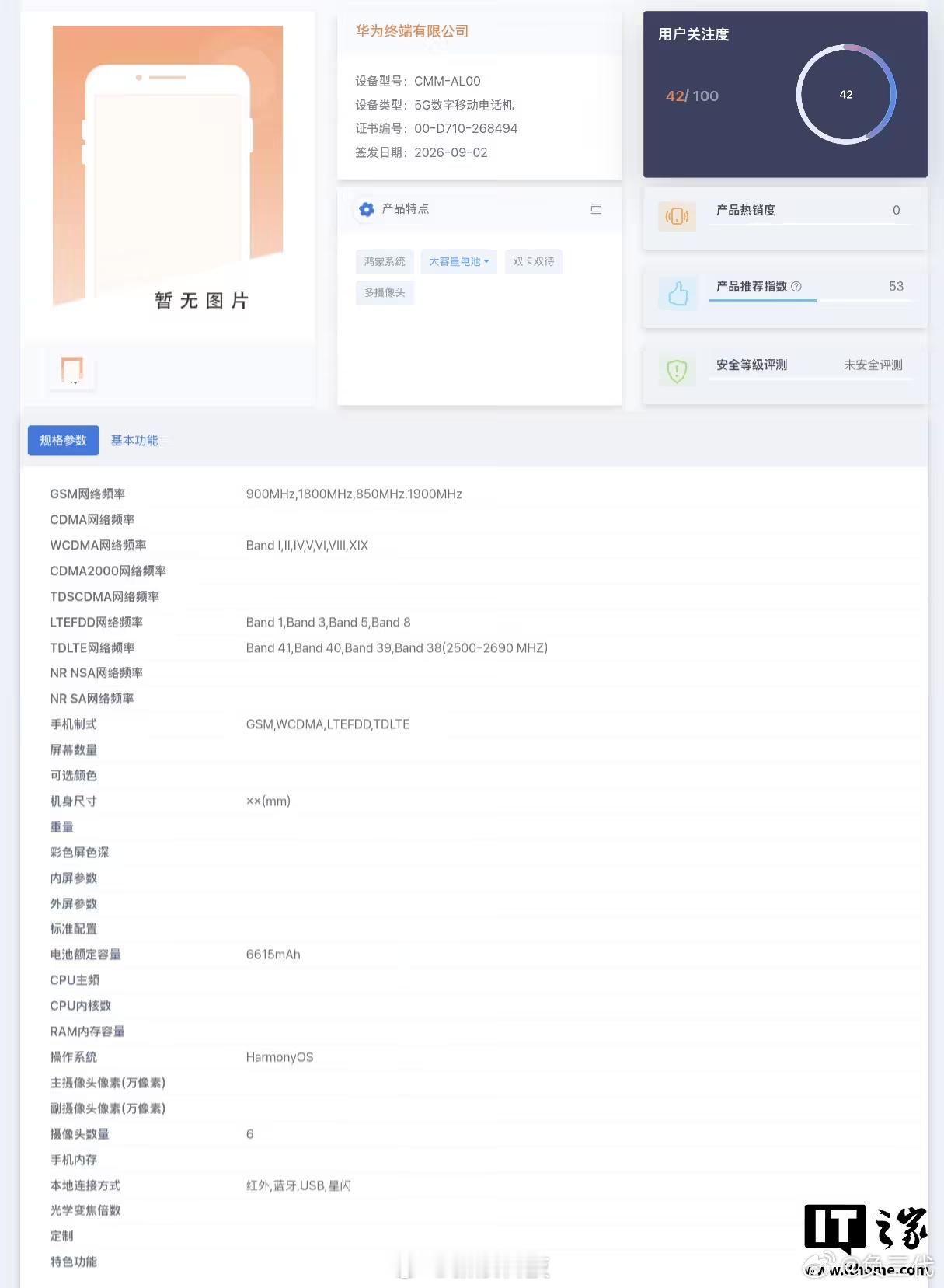Switch to the 规格参数 tab
The image size is (944, 1288).
(x=63, y=440)
